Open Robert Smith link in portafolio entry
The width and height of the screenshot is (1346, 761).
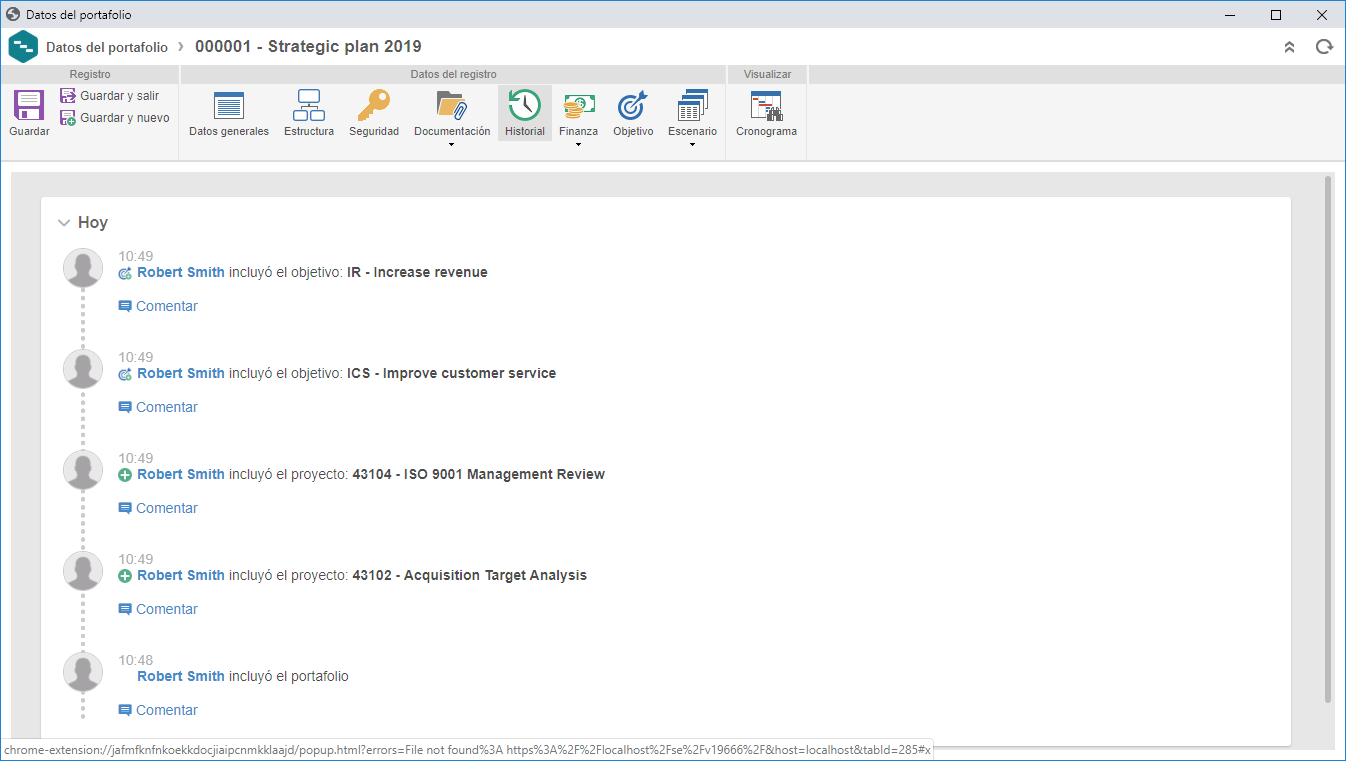[181, 676]
